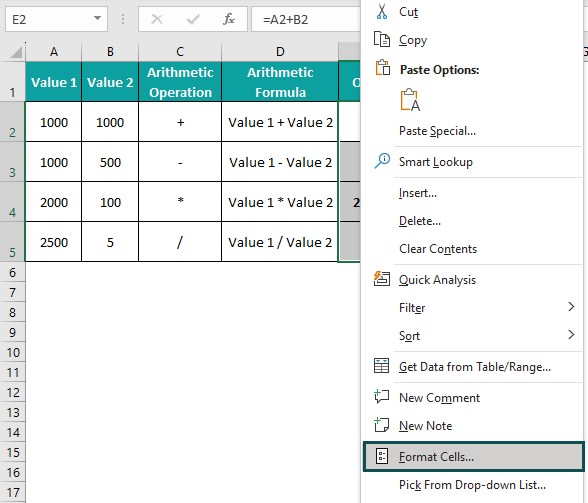Open the Name Box dropdown arrow
The height and width of the screenshot is (503, 588).
(97, 18)
